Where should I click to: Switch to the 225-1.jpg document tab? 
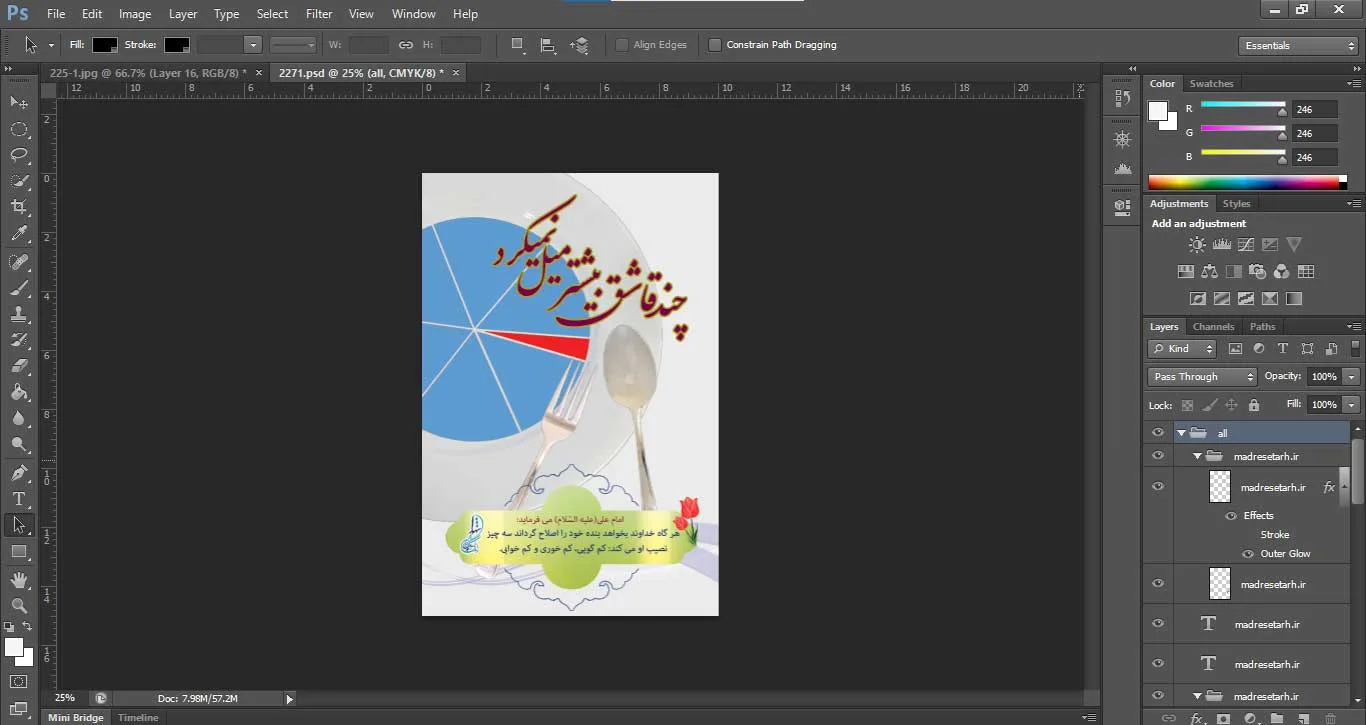148,73
